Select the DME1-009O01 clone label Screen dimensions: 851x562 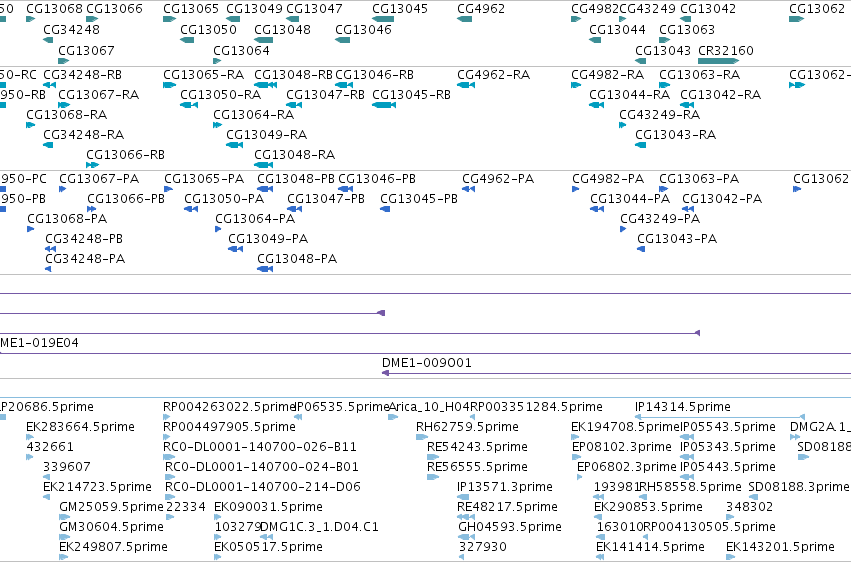point(427,363)
